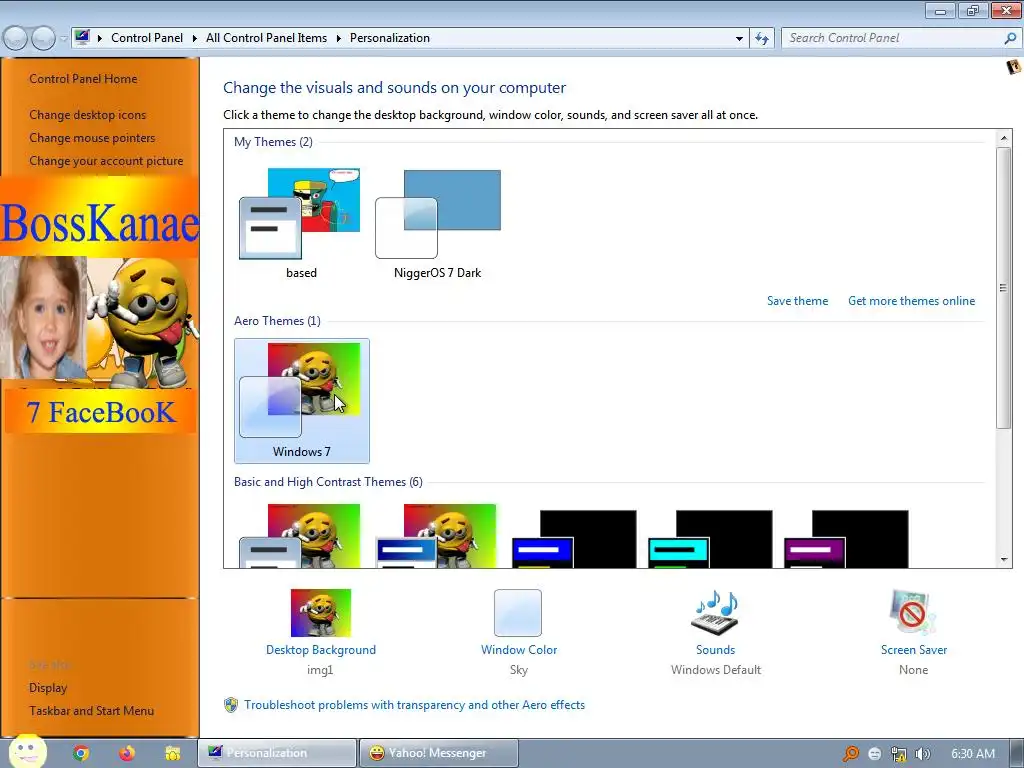1024x768 pixels.
Task: Click the network tray icon
Action: [899, 754]
